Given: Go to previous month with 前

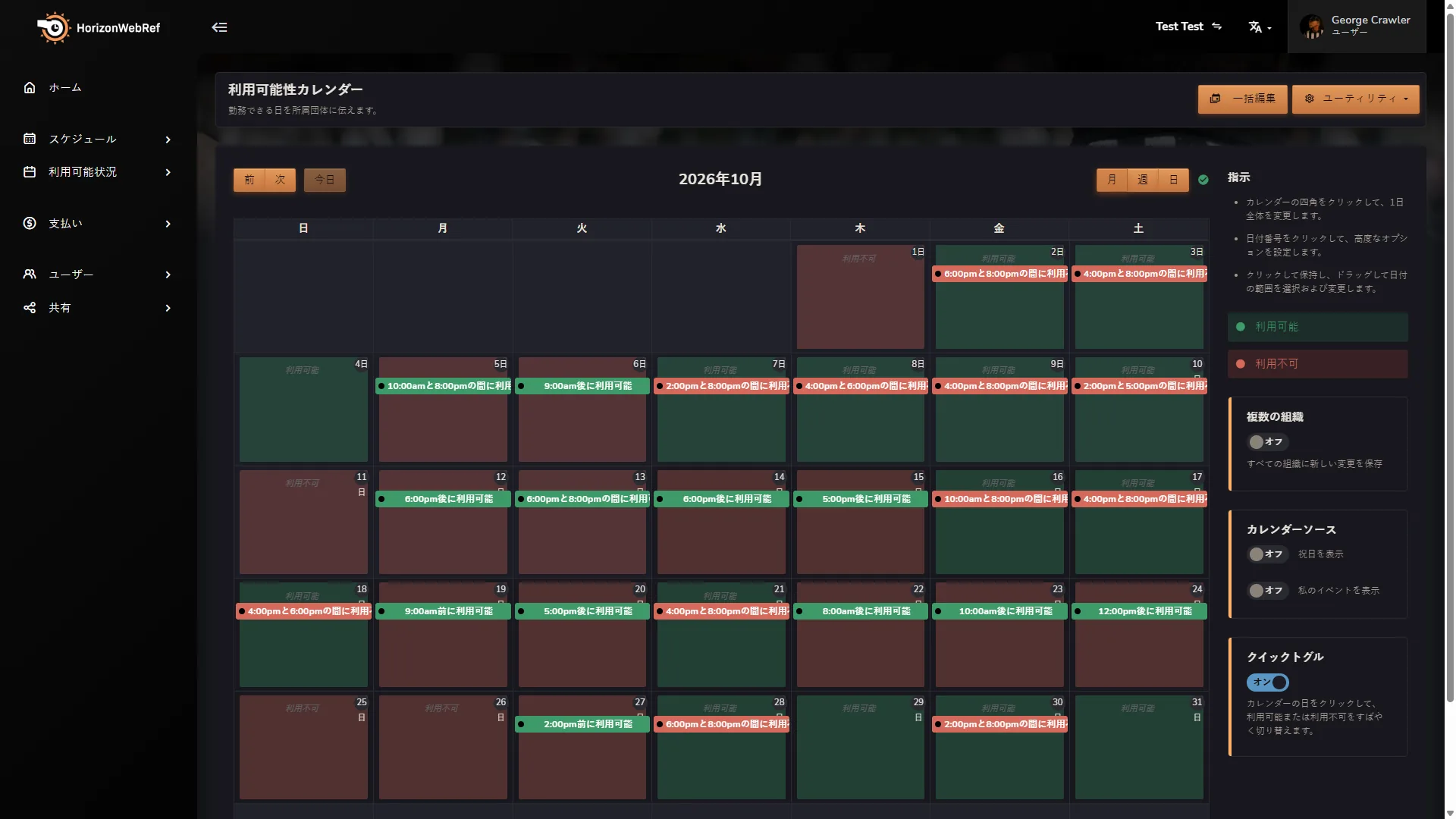Looking at the screenshot, I should (249, 180).
